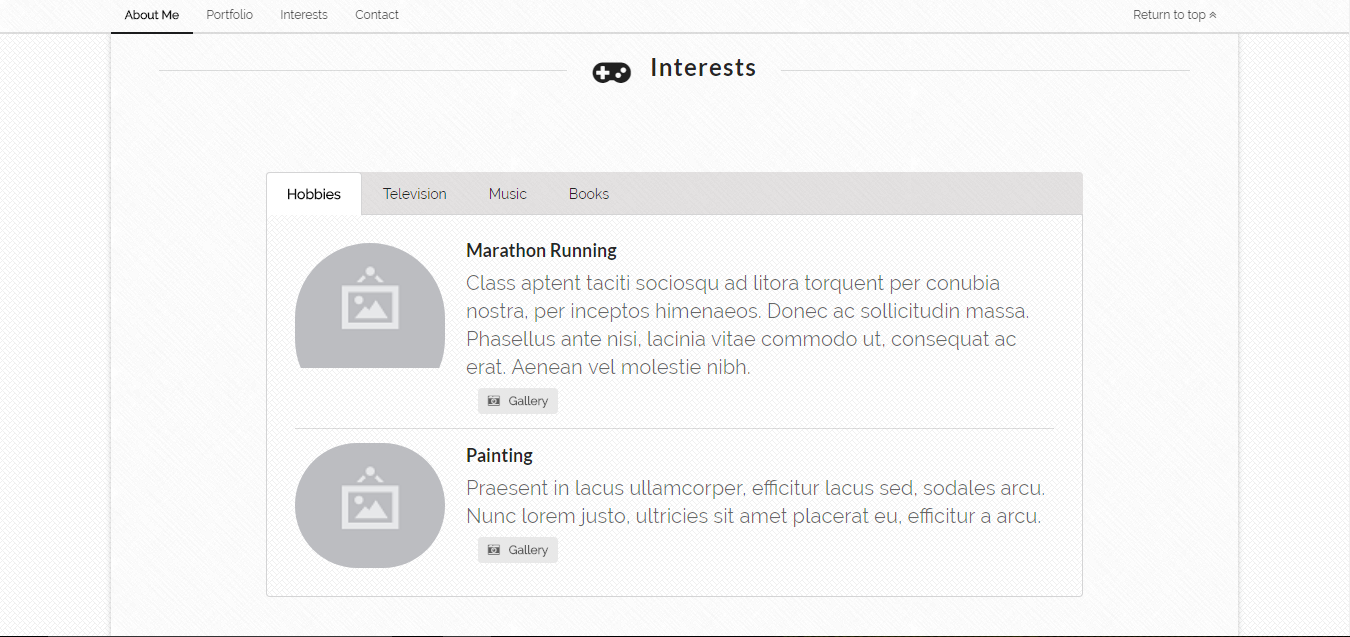Navigate to the Contact section
The height and width of the screenshot is (637, 1350).
(376, 15)
